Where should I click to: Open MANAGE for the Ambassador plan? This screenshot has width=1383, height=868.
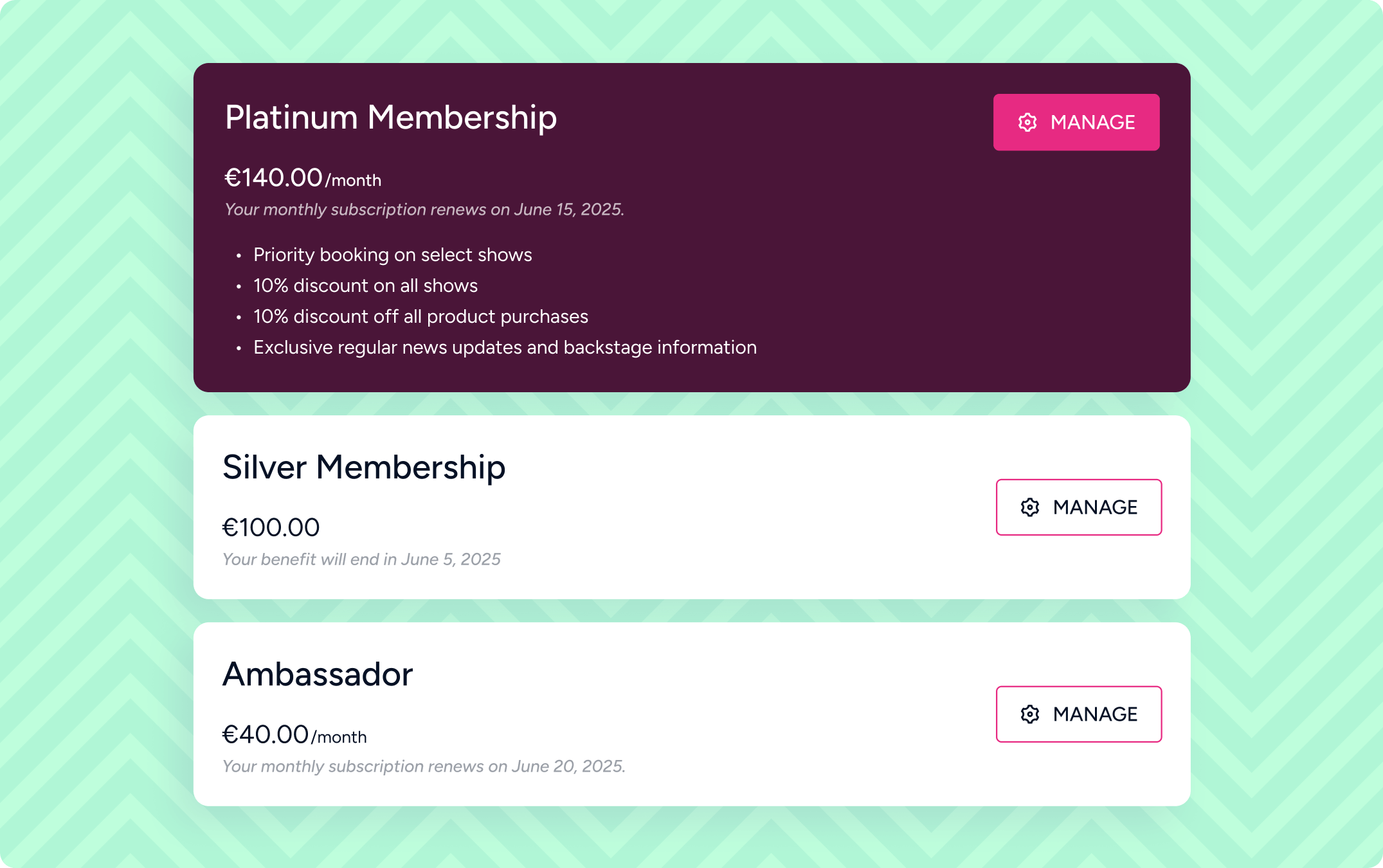pyautogui.click(x=1078, y=714)
